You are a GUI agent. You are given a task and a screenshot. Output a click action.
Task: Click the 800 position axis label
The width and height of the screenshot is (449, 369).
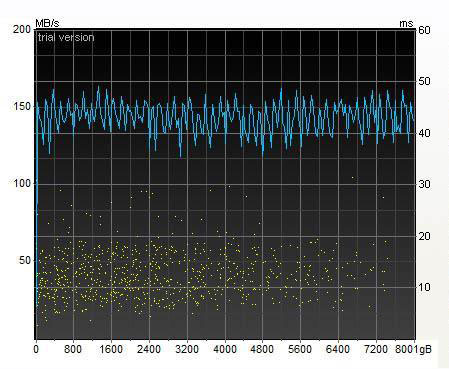pyautogui.click(x=73, y=349)
